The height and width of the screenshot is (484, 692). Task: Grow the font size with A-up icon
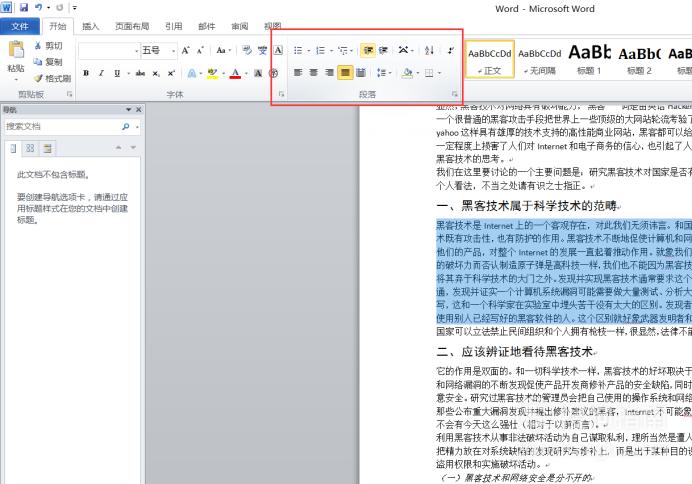pyautogui.click(x=186, y=50)
